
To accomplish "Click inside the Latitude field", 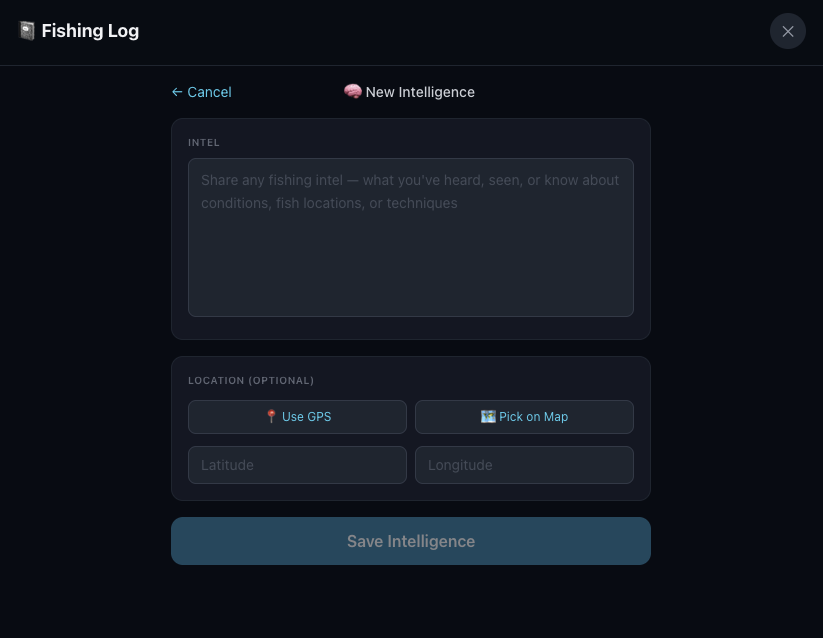I will (297, 464).
